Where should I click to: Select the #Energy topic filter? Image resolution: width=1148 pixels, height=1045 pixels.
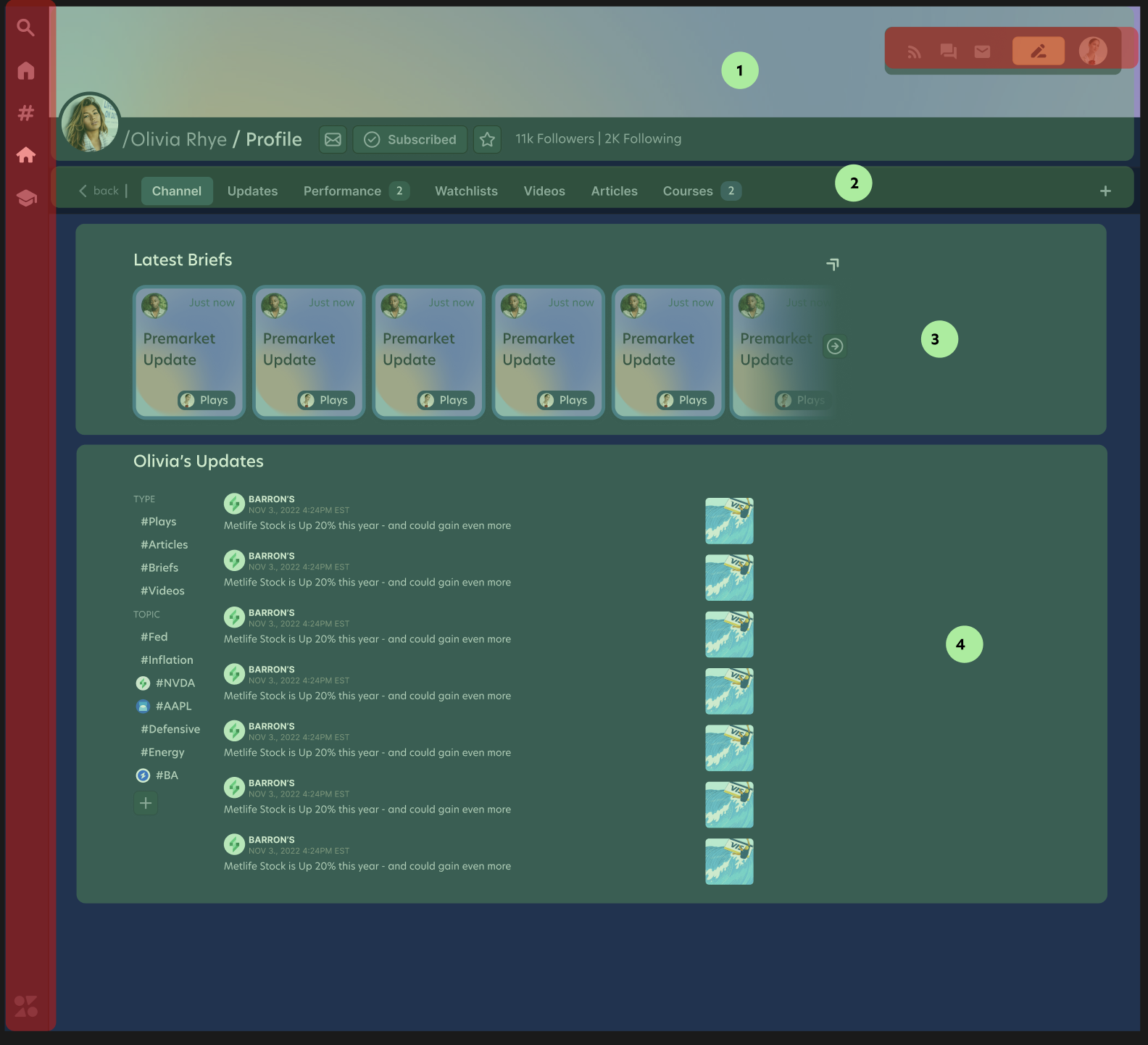162,753
